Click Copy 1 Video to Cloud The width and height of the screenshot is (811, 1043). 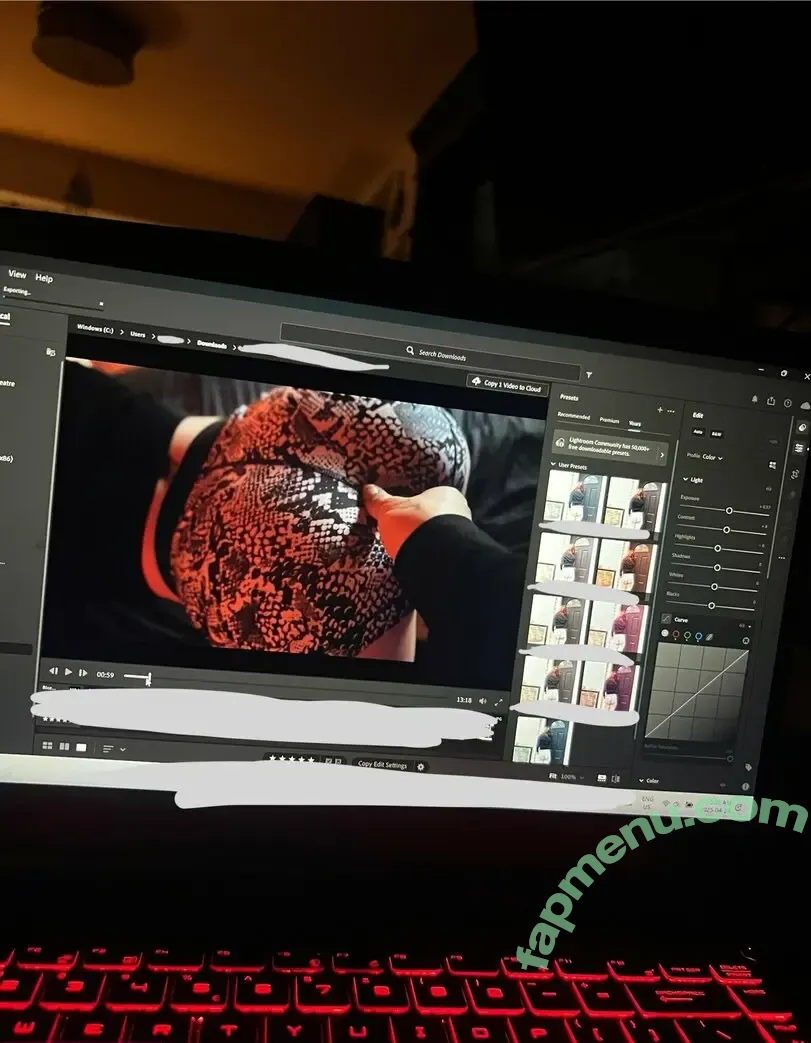coord(505,385)
